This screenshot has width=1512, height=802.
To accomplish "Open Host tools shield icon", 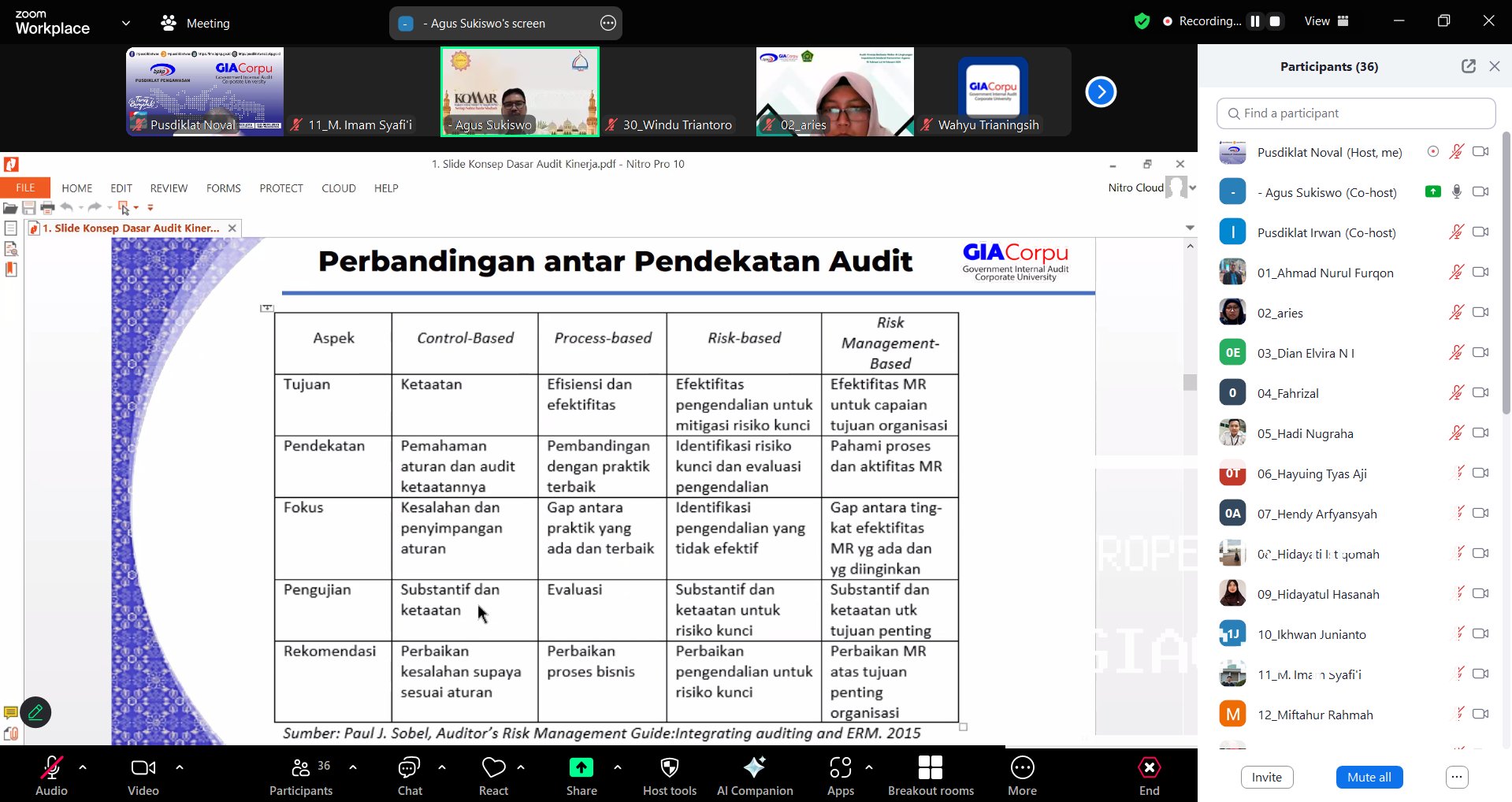I will click(669, 768).
